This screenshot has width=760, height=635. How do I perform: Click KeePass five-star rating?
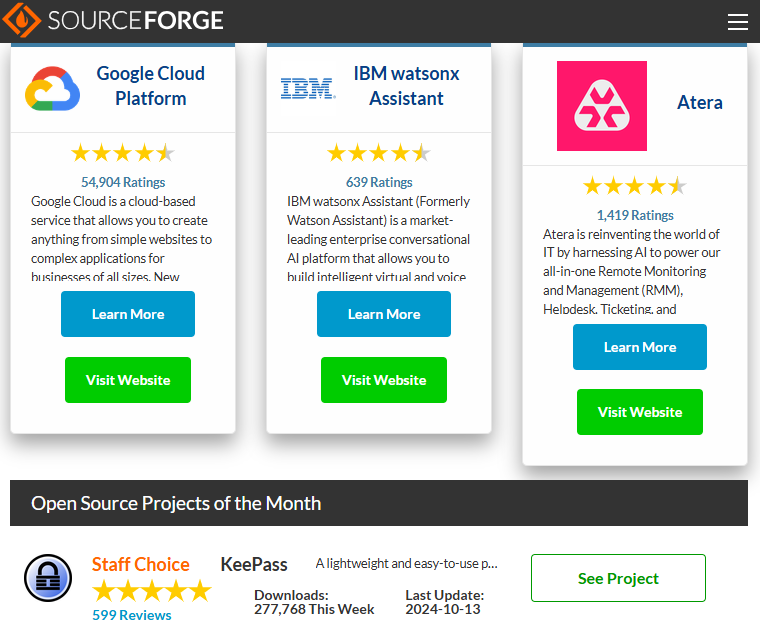click(152, 591)
